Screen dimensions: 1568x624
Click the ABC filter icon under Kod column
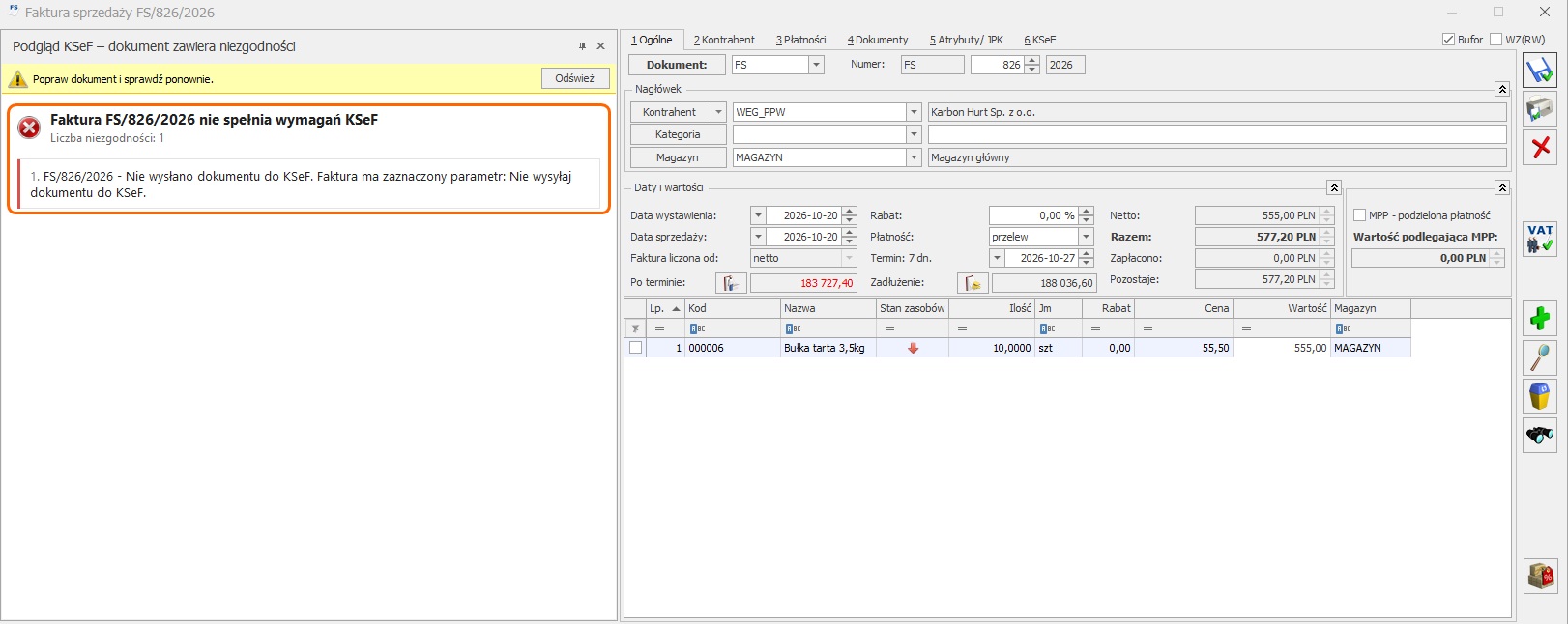(697, 328)
